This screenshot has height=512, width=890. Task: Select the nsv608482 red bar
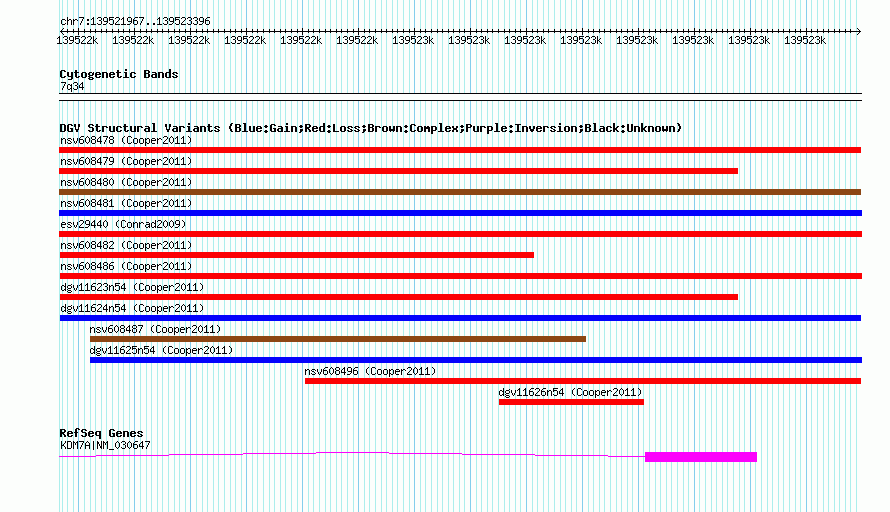pos(296,255)
